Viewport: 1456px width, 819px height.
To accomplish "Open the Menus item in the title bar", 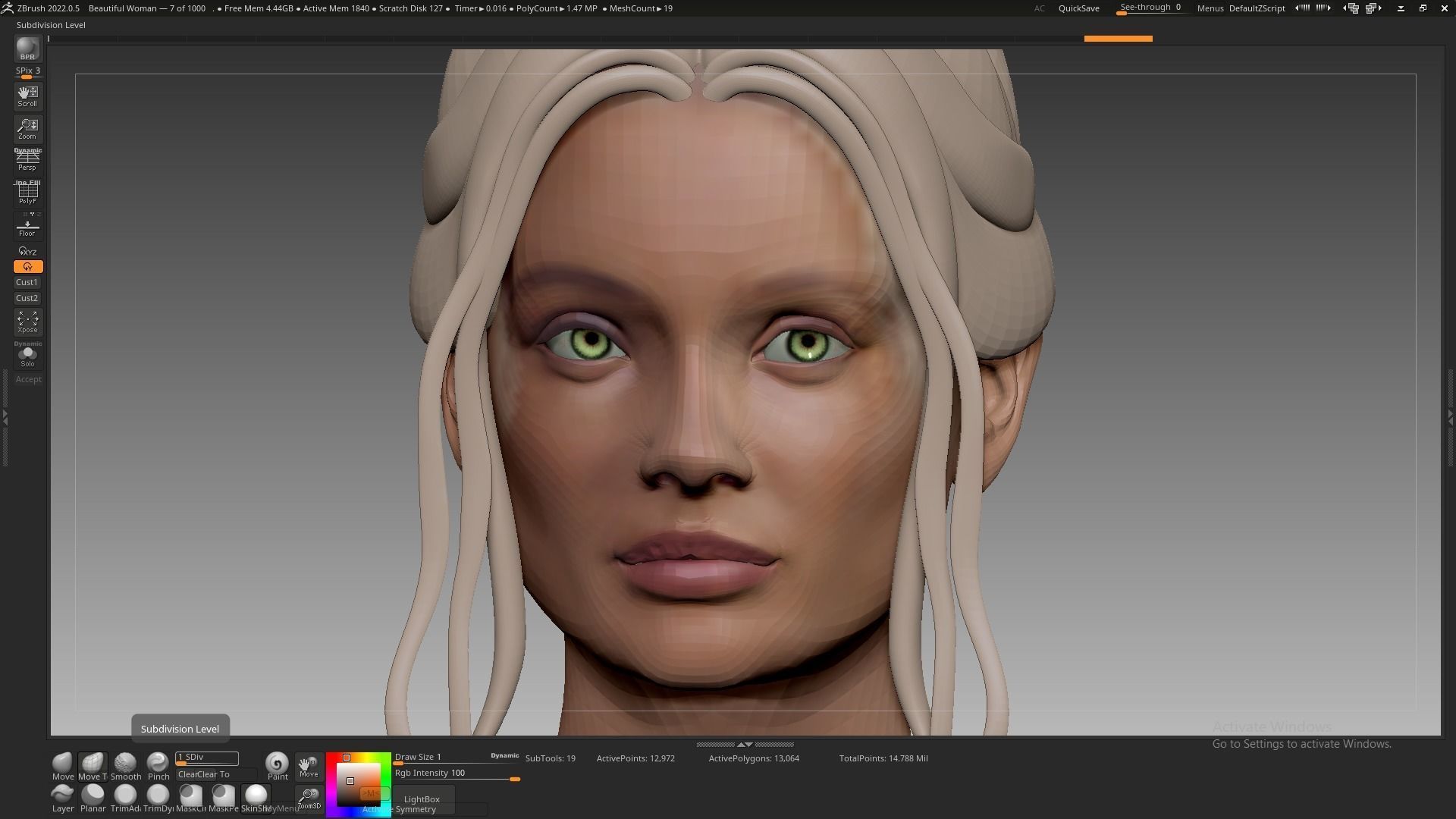I will pyautogui.click(x=1209, y=8).
